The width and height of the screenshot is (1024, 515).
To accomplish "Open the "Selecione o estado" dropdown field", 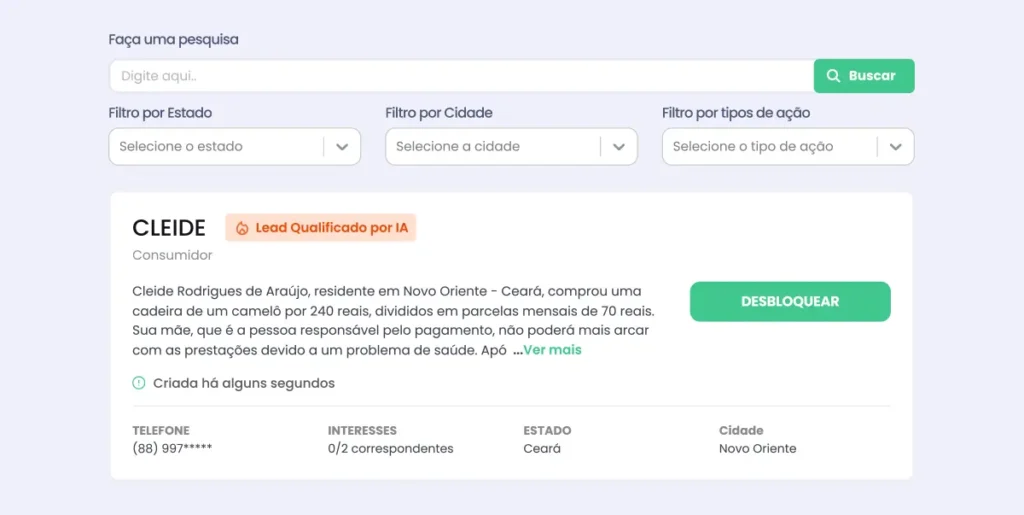I will 215,147.
